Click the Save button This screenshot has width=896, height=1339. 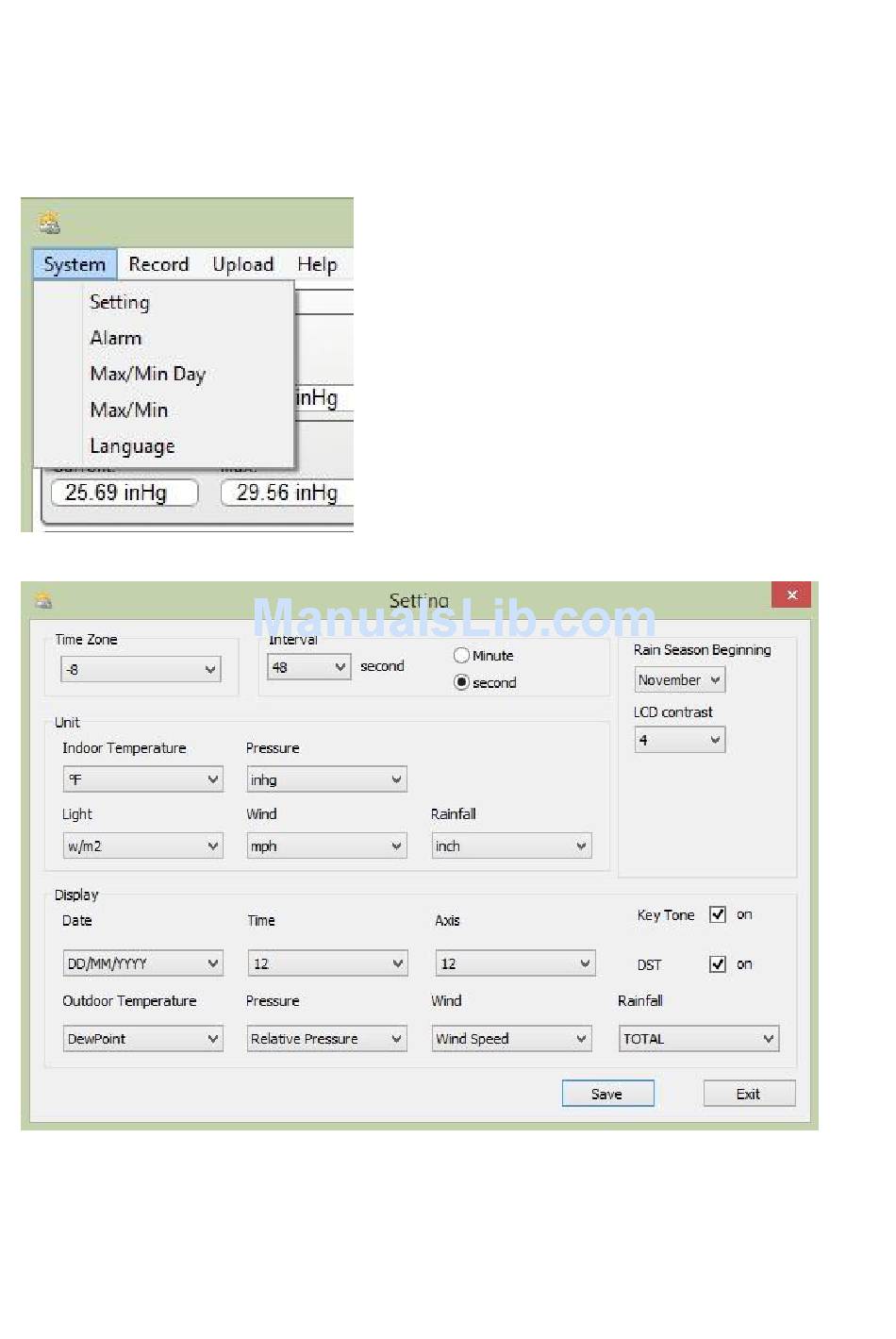607,1094
